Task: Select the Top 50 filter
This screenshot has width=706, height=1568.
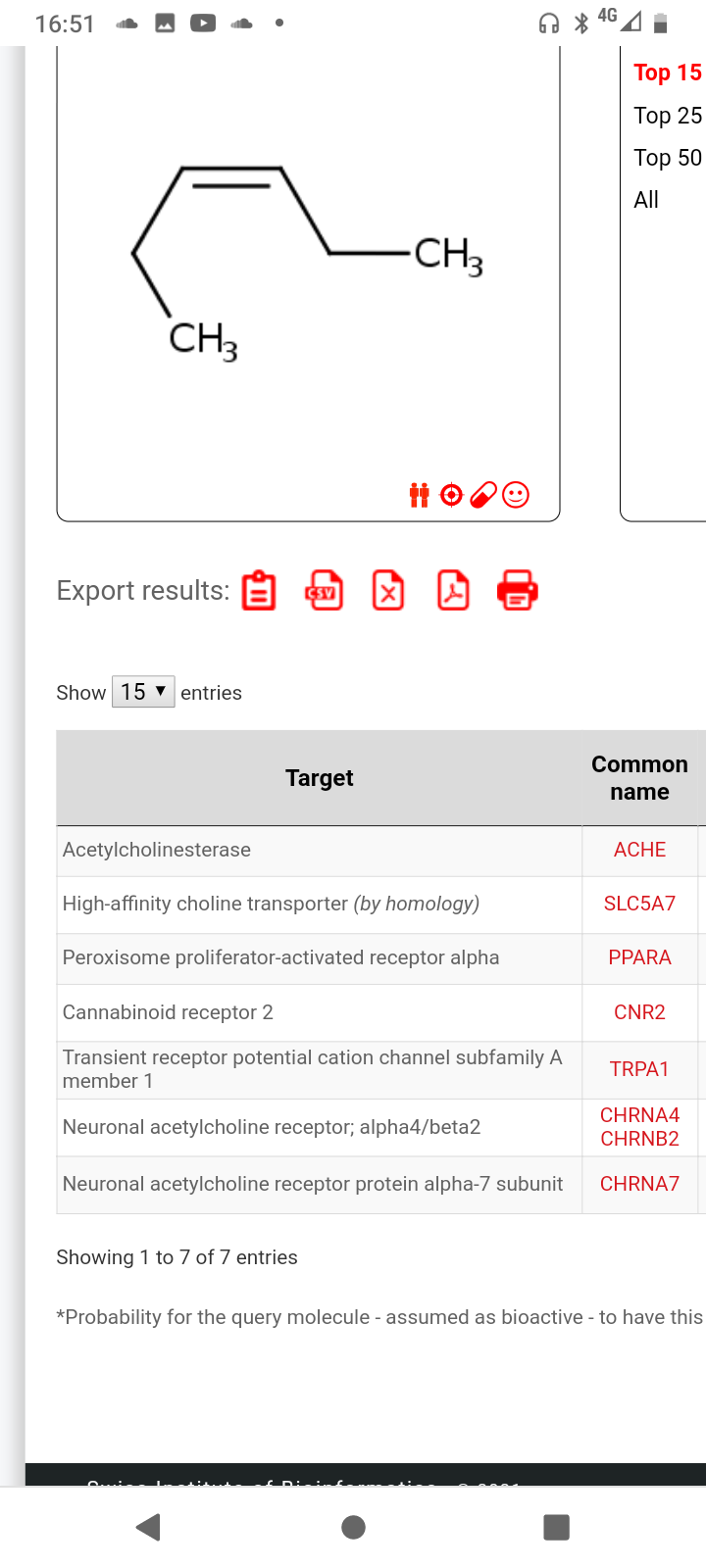Action: [x=668, y=158]
